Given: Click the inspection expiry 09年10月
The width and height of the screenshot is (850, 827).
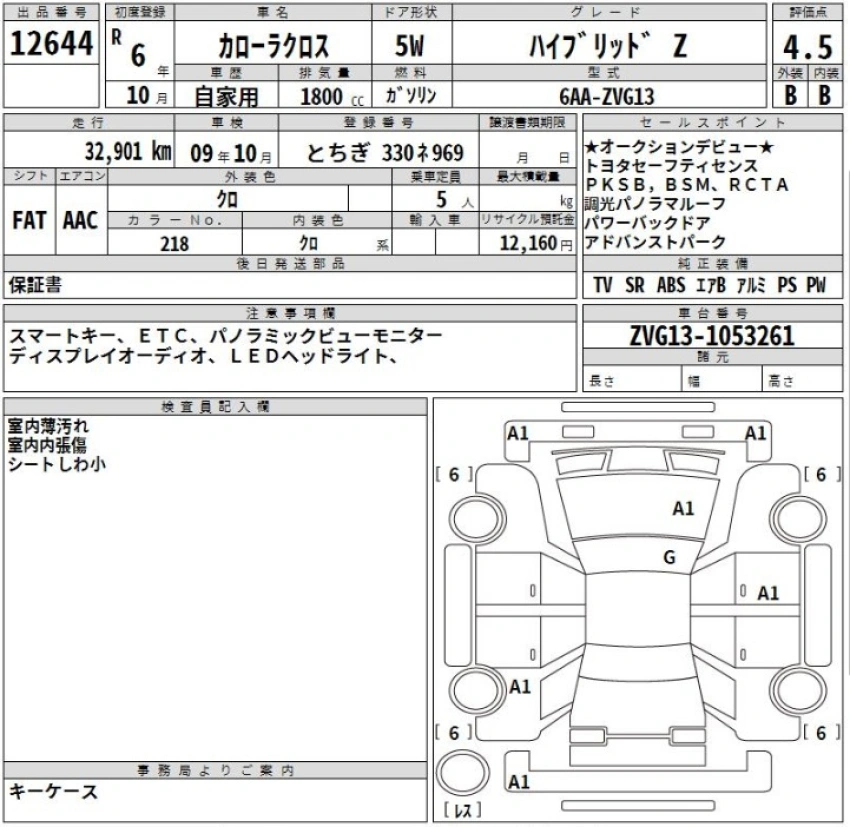Looking at the screenshot, I should point(231,153).
